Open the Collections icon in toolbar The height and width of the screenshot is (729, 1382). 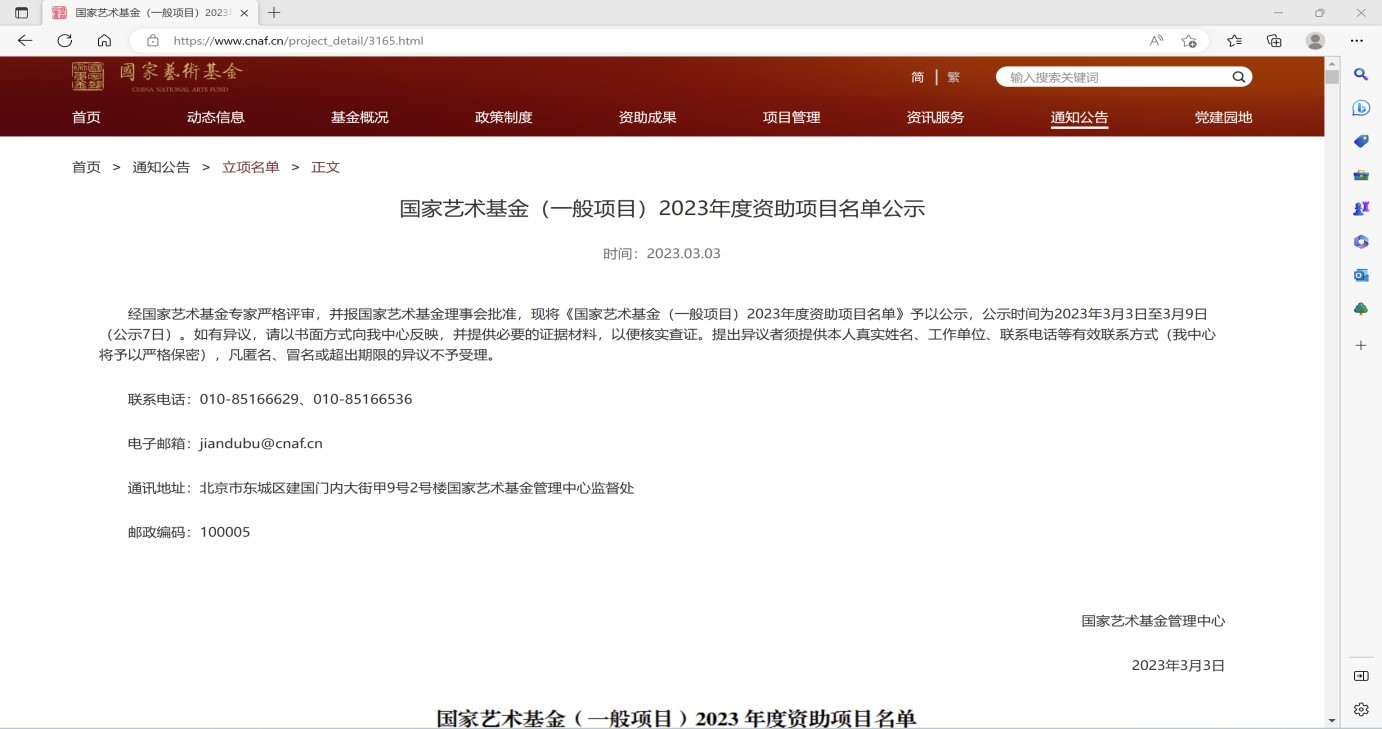click(x=1274, y=41)
